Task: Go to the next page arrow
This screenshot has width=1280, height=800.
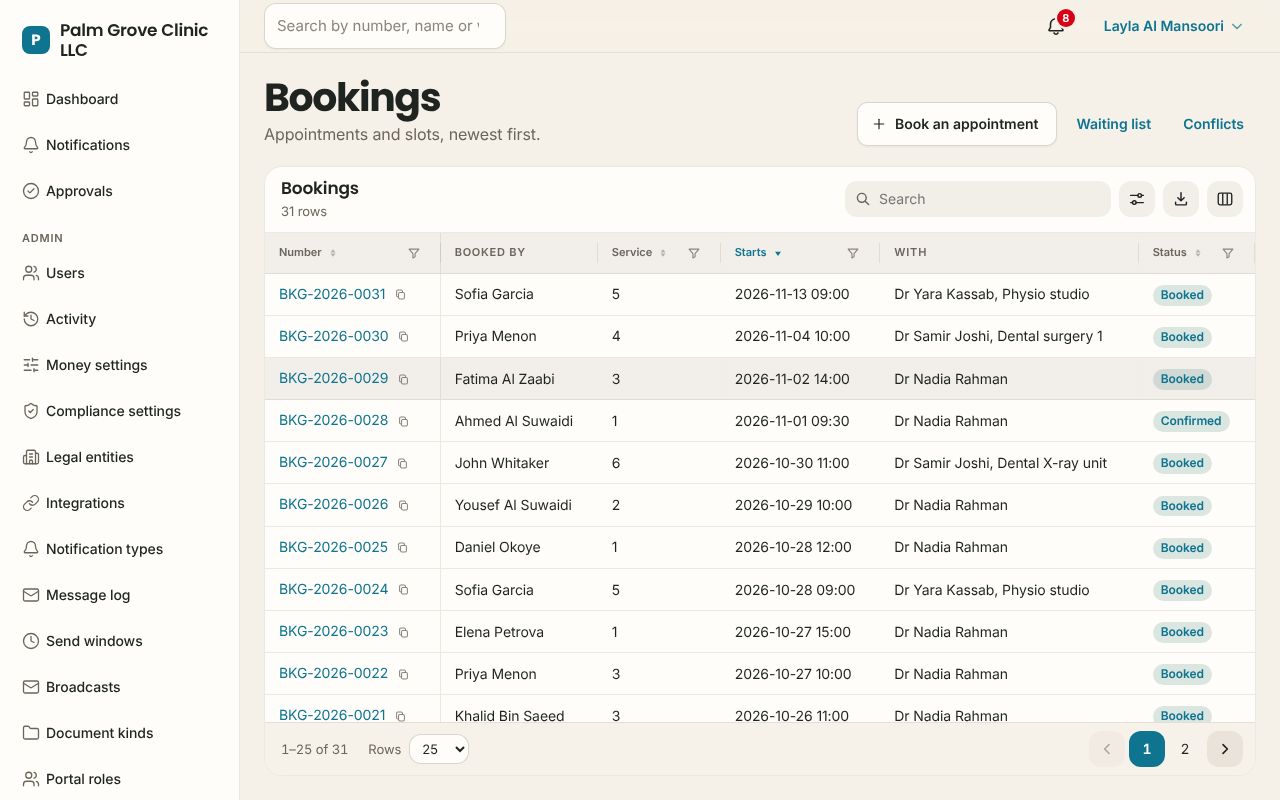Action: pos(1225,749)
